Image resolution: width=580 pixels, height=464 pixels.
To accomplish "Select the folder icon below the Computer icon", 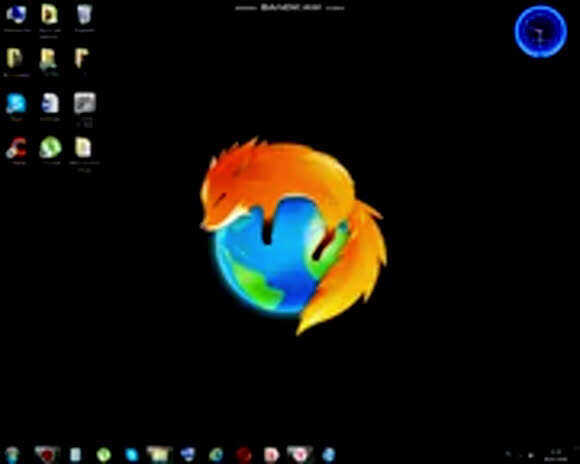I will (x=15, y=58).
